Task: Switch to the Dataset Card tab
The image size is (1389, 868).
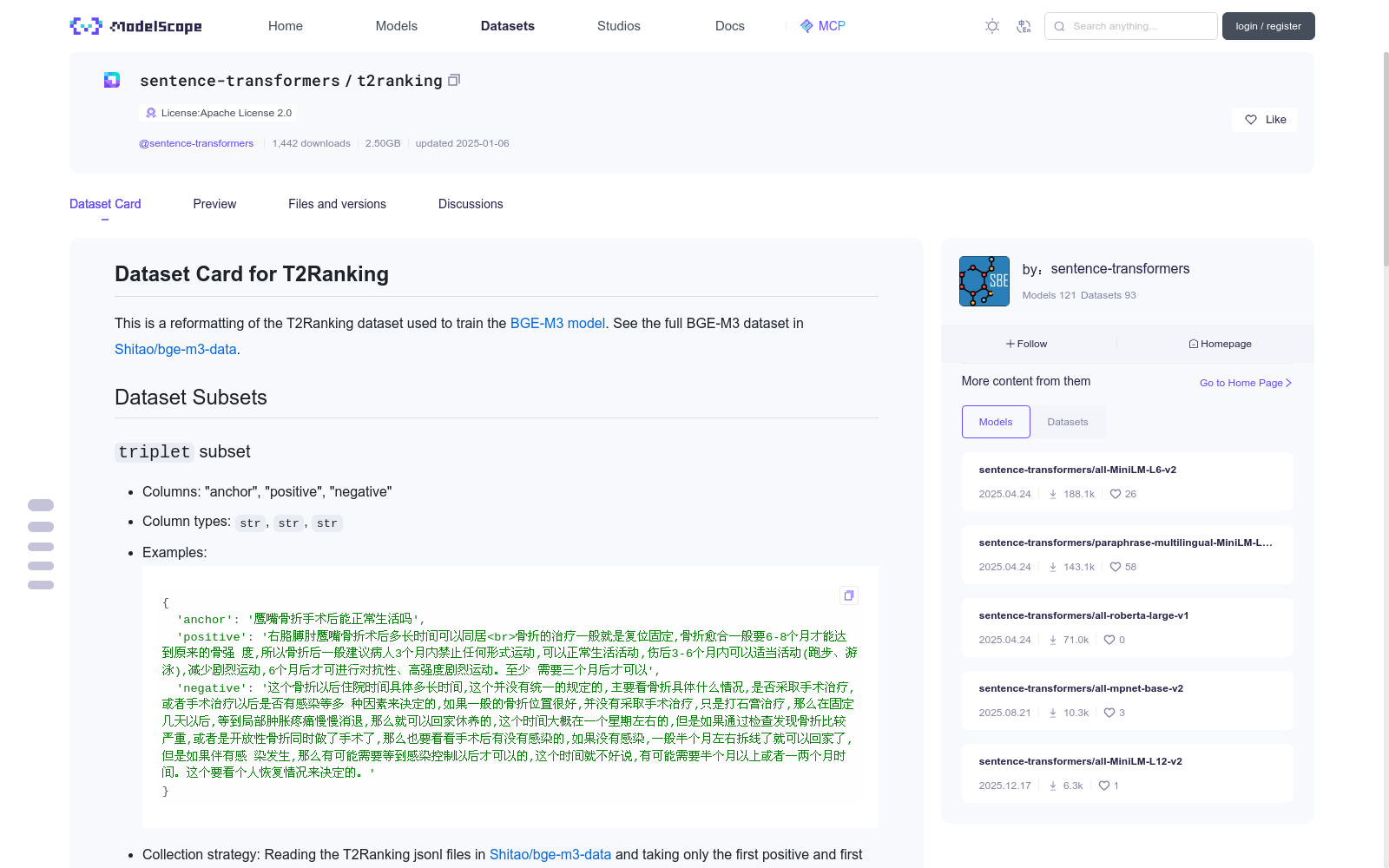Action: click(x=105, y=204)
